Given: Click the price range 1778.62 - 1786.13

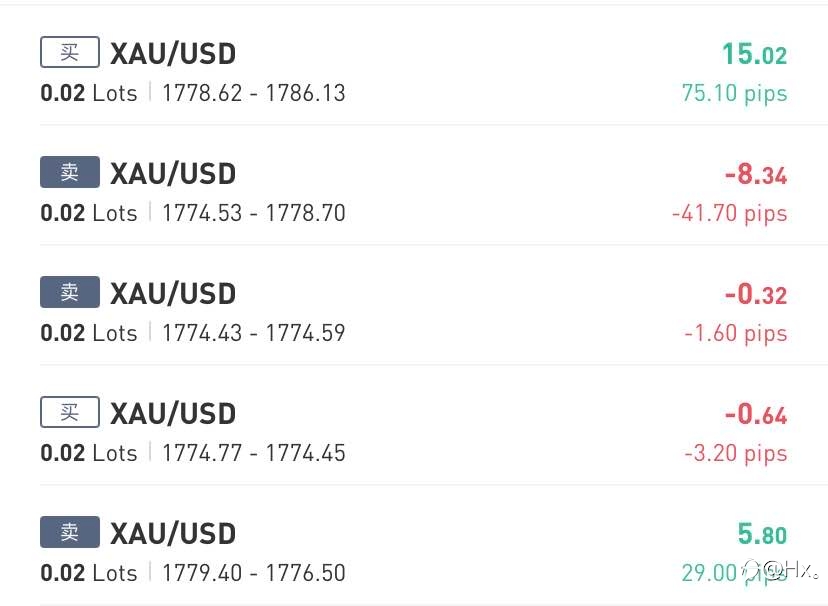Looking at the screenshot, I should [x=253, y=93].
